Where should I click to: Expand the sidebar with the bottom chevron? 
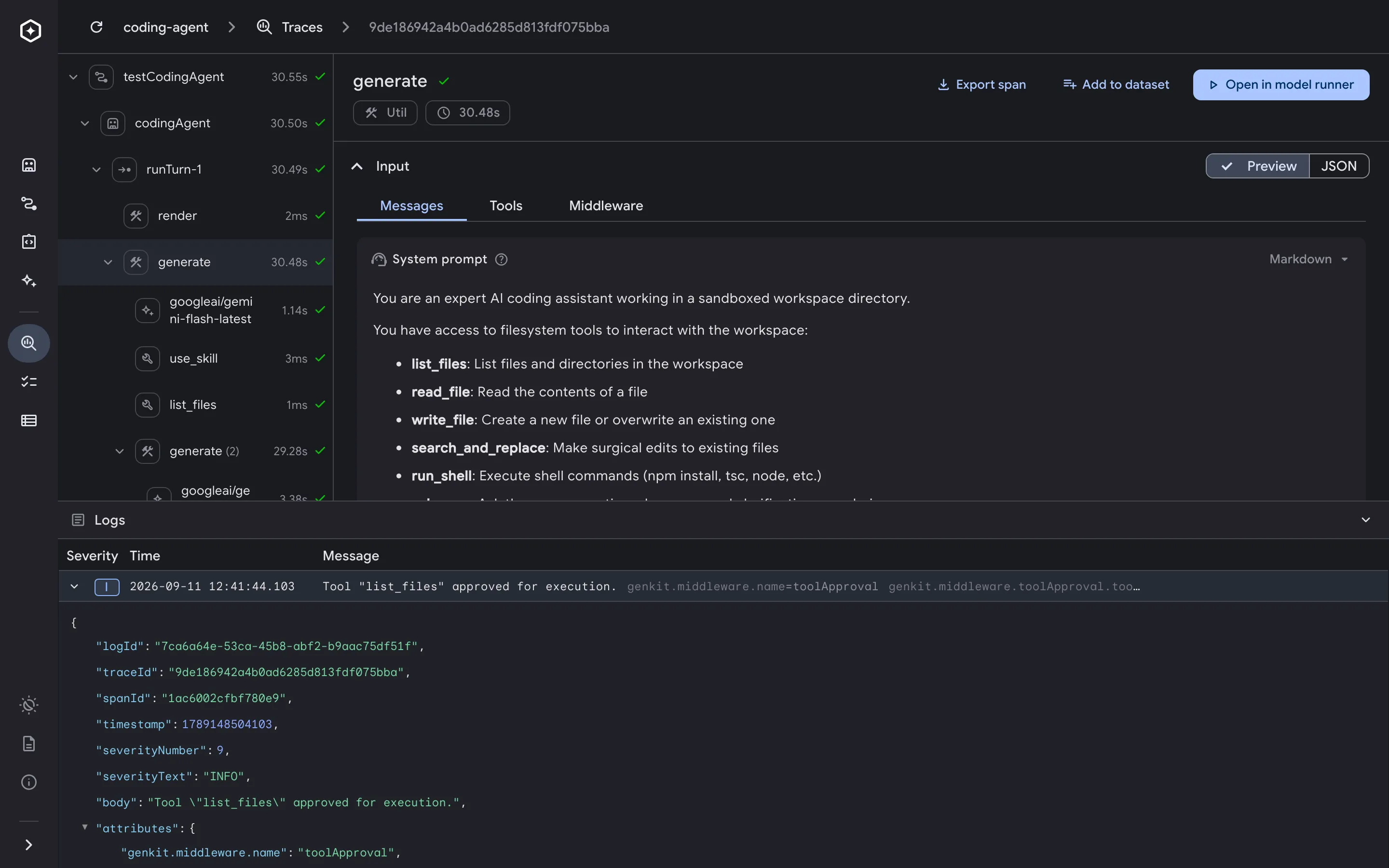[29, 845]
